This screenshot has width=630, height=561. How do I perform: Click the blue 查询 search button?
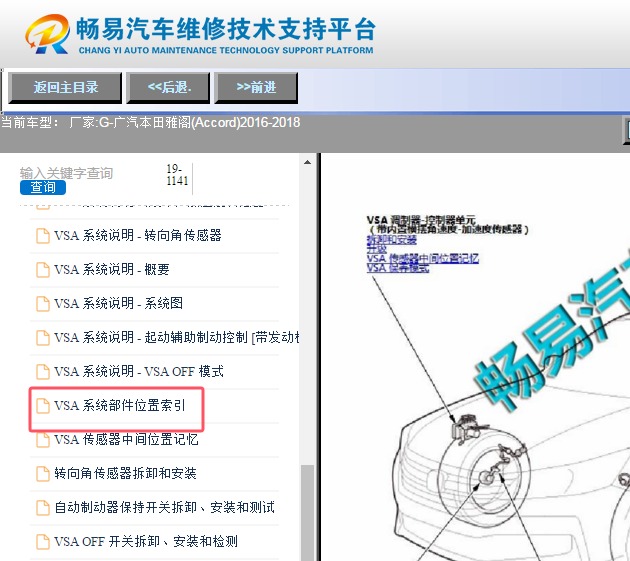point(43,187)
